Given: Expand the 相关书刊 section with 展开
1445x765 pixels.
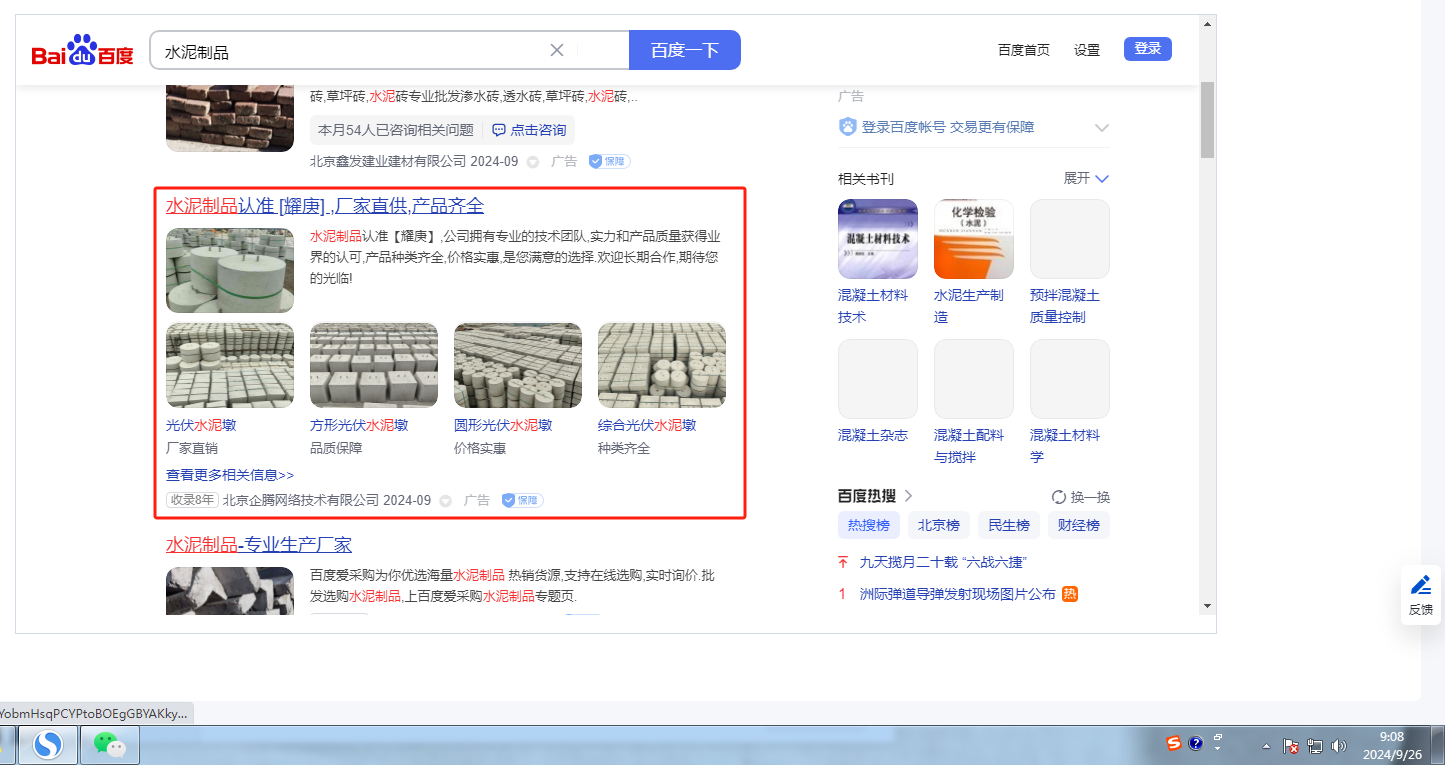Looking at the screenshot, I should pyautogui.click(x=1087, y=178).
